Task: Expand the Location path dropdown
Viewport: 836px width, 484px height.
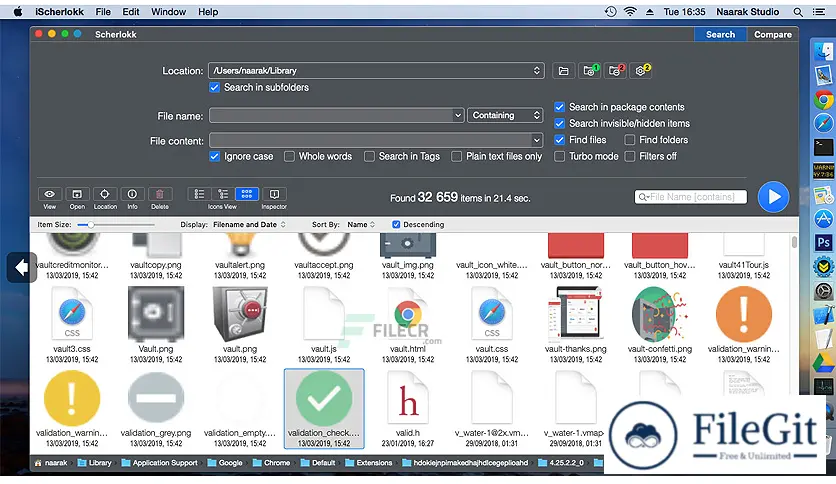Action: (x=536, y=71)
